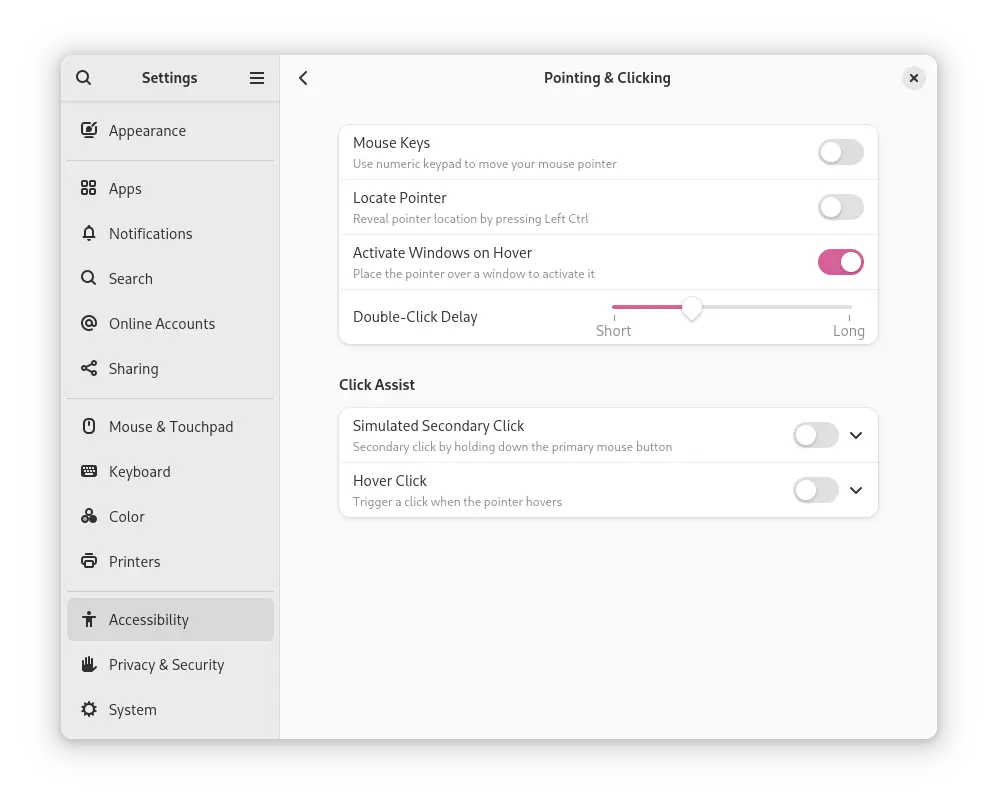The width and height of the screenshot is (998, 806).
Task: Click the Printers icon in sidebar
Action: click(x=89, y=562)
